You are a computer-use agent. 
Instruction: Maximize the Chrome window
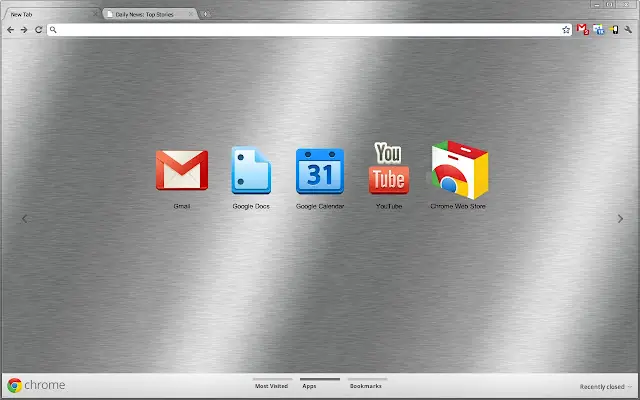[x=610, y=4]
